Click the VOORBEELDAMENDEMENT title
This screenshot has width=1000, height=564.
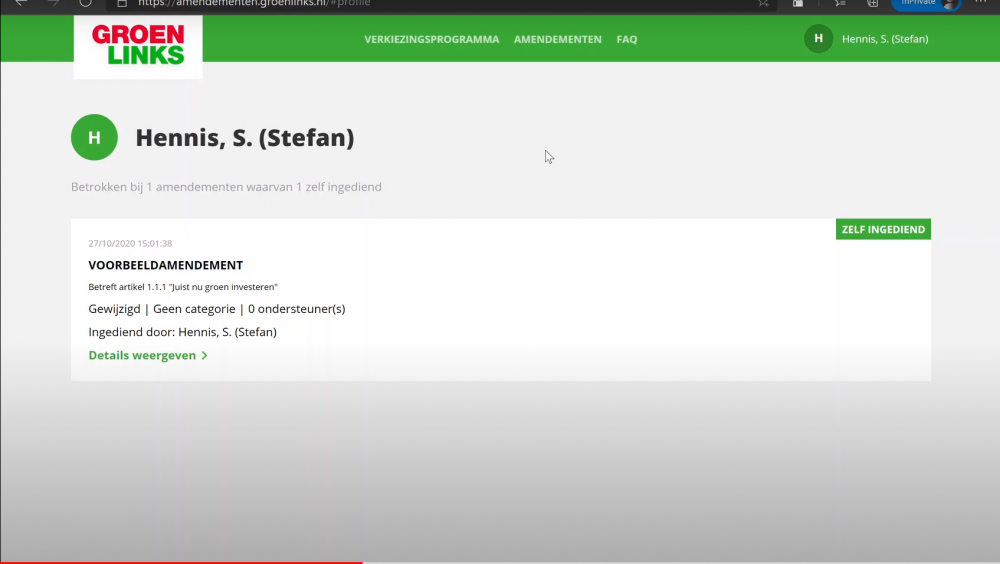point(165,265)
